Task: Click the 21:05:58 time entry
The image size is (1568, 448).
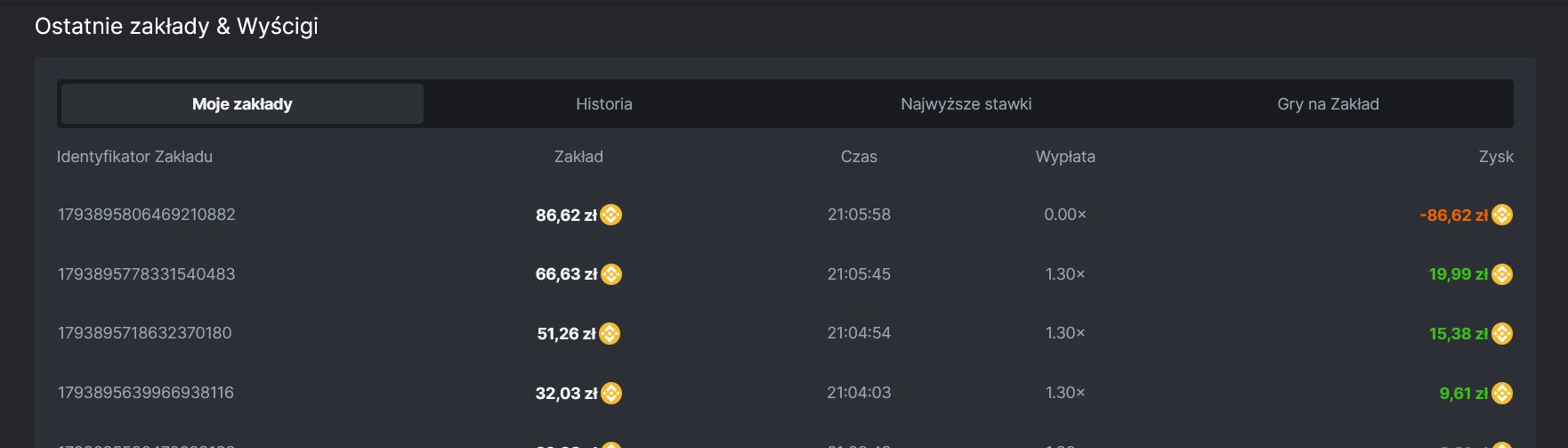Action: click(859, 215)
